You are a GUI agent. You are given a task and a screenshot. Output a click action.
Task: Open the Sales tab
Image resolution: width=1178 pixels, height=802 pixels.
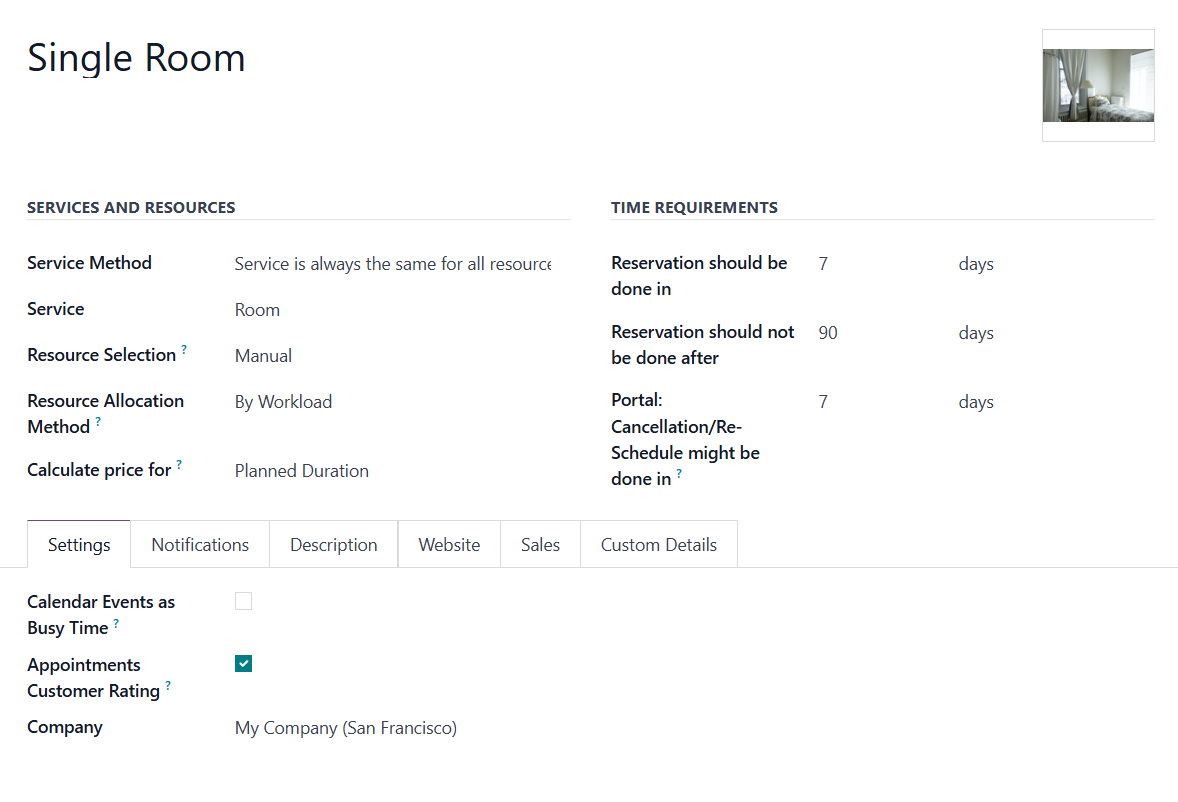coord(540,544)
